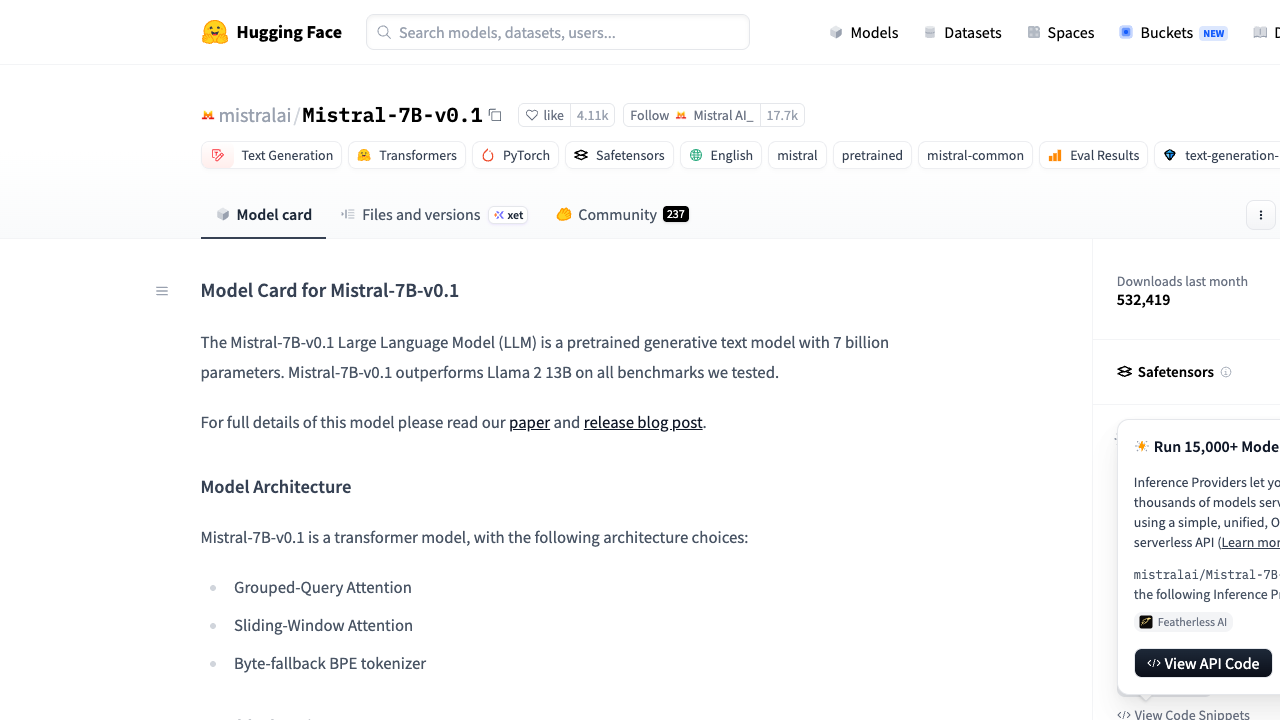Click the Text Generation tag icon
Viewport: 1280px width, 720px height.
coord(218,155)
